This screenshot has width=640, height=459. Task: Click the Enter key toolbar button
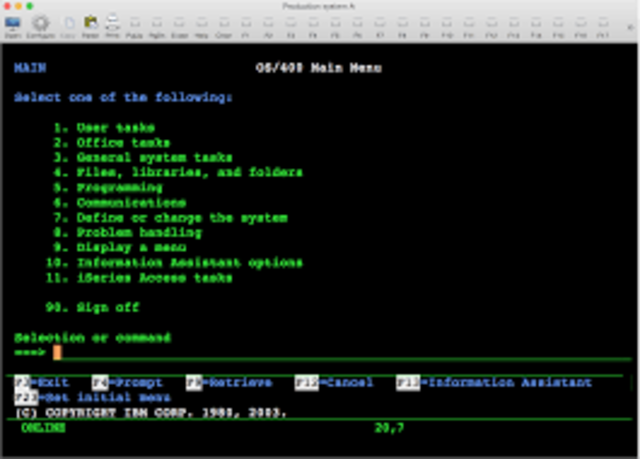179,27
